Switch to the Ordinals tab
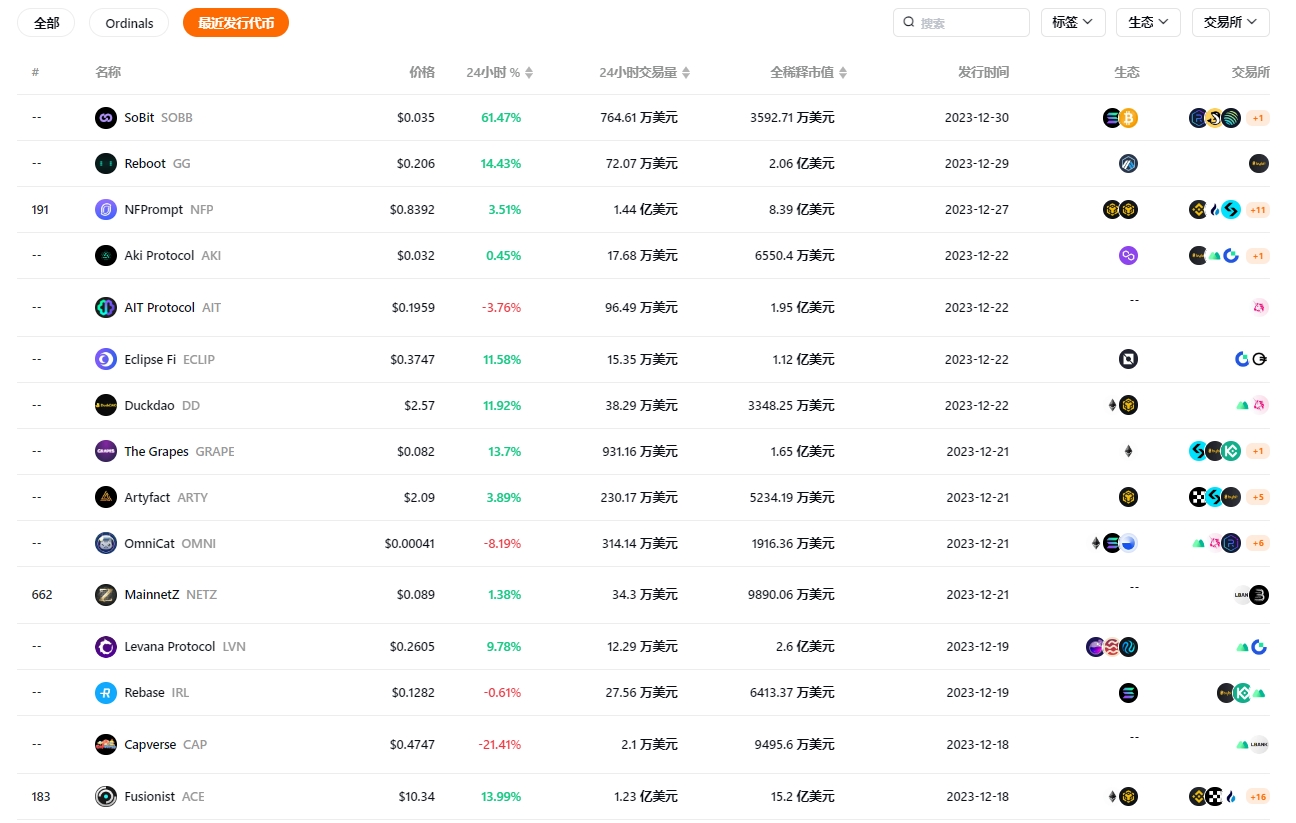The height and width of the screenshot is (823, 1296). tap(129, 23)
